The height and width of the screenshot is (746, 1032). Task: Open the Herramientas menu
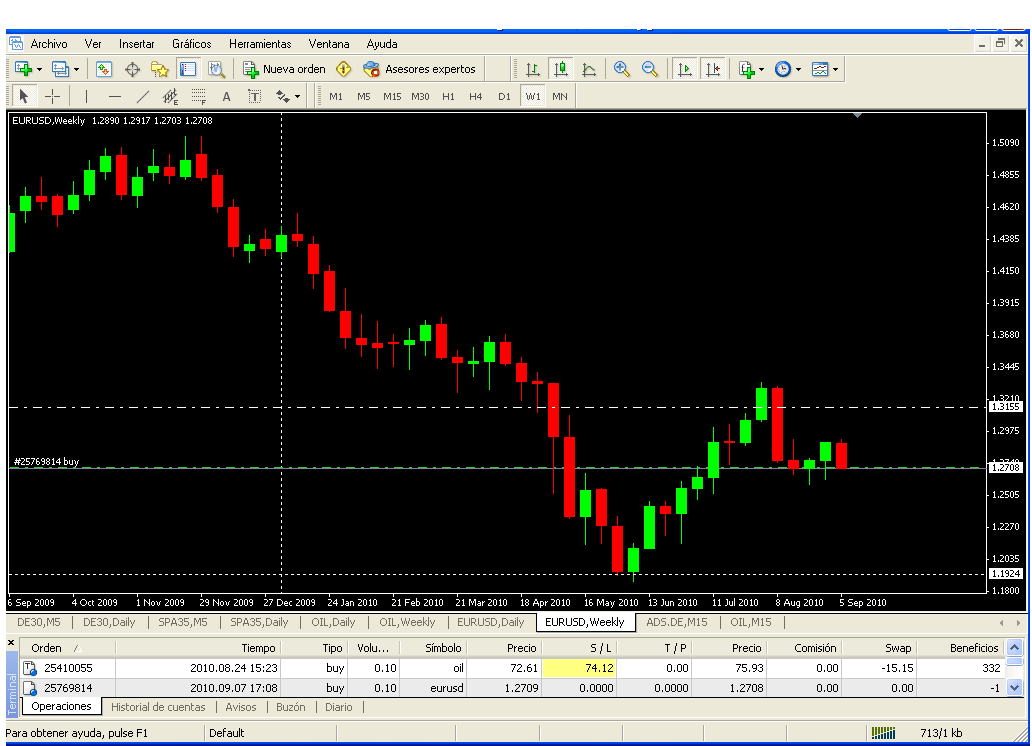coord(260,44)
